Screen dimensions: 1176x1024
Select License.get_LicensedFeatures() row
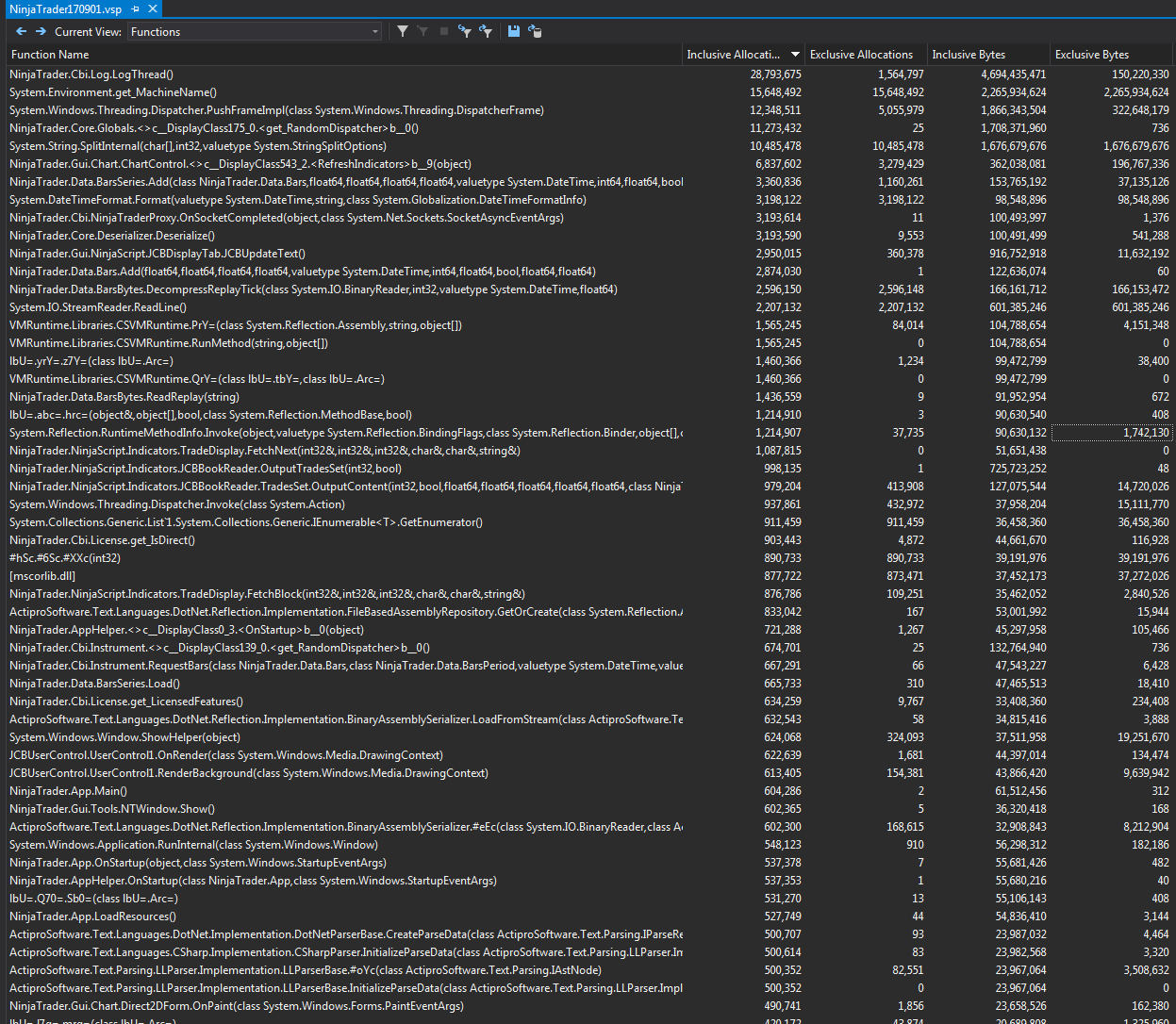coord(588,702)
